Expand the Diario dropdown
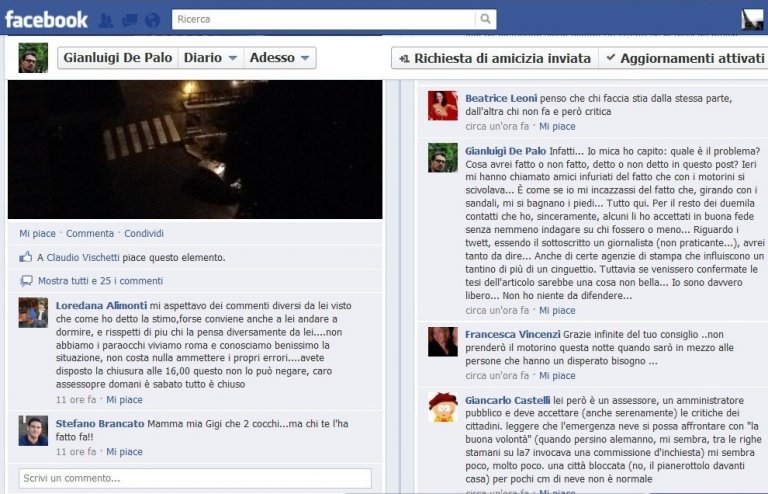The image size is (768, 494). pos(211,58)
